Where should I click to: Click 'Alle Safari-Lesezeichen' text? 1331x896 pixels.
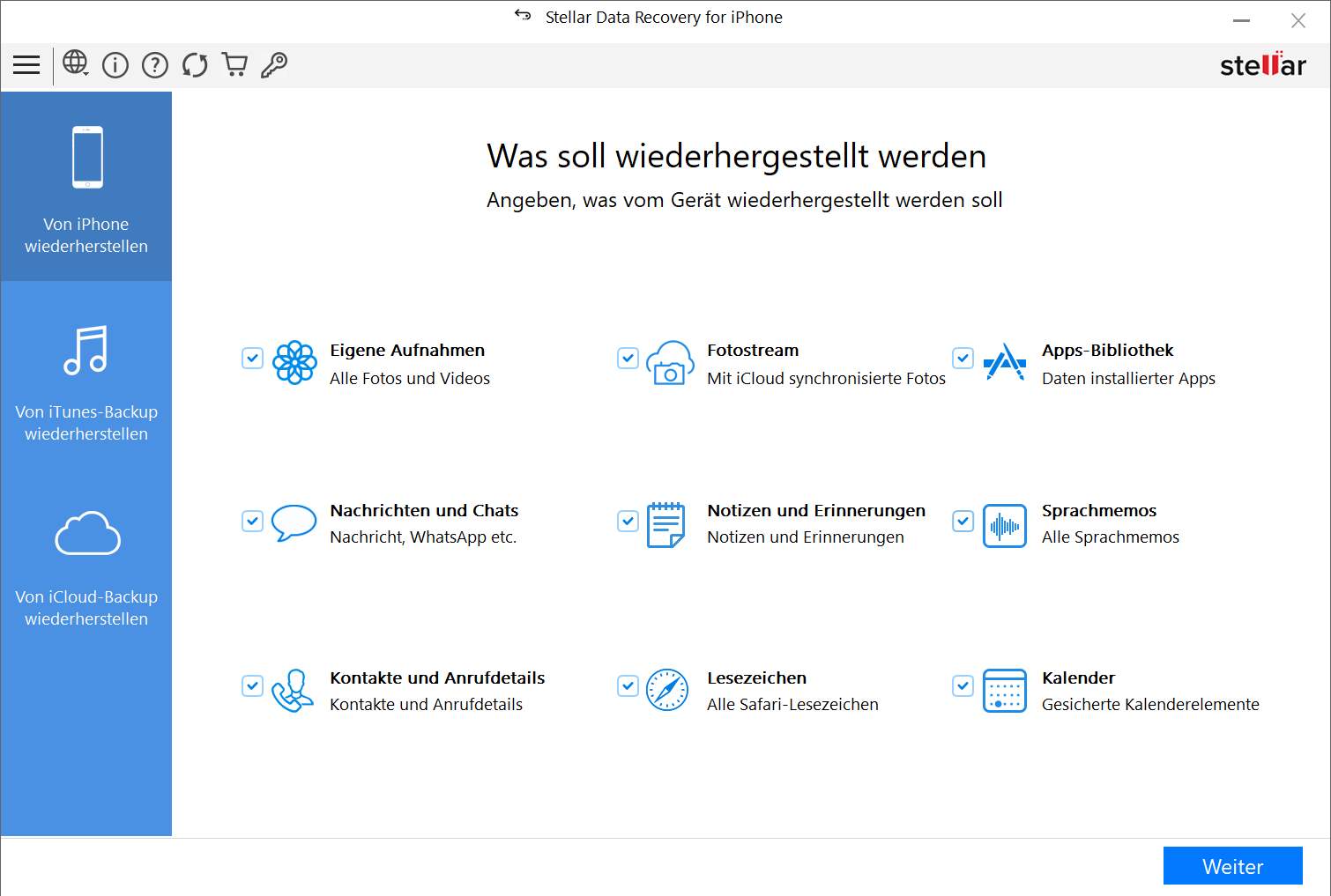(x=792, y=704)
